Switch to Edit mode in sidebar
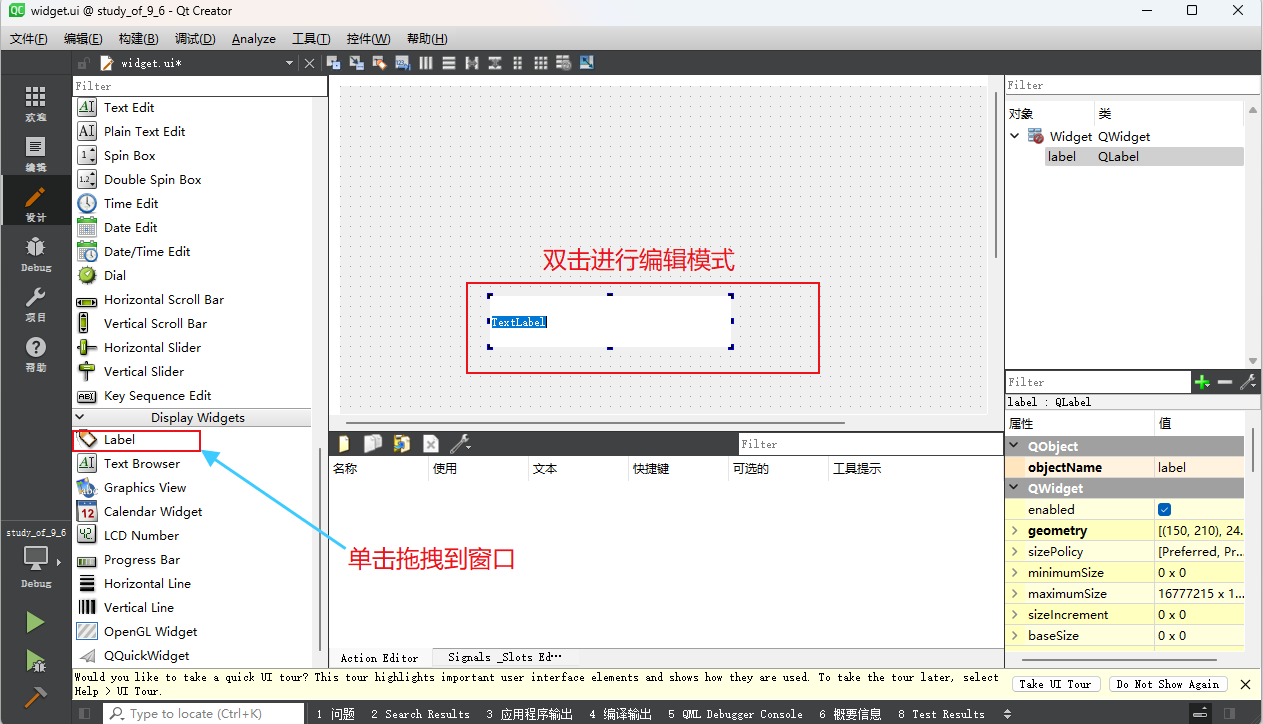This screenshot has width=1263, height=724. (x=36, y=154)
